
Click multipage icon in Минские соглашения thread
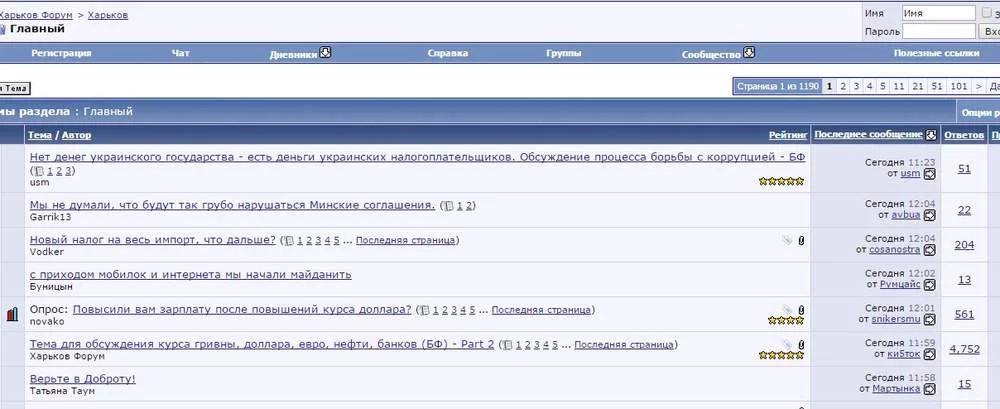(449, 206)
